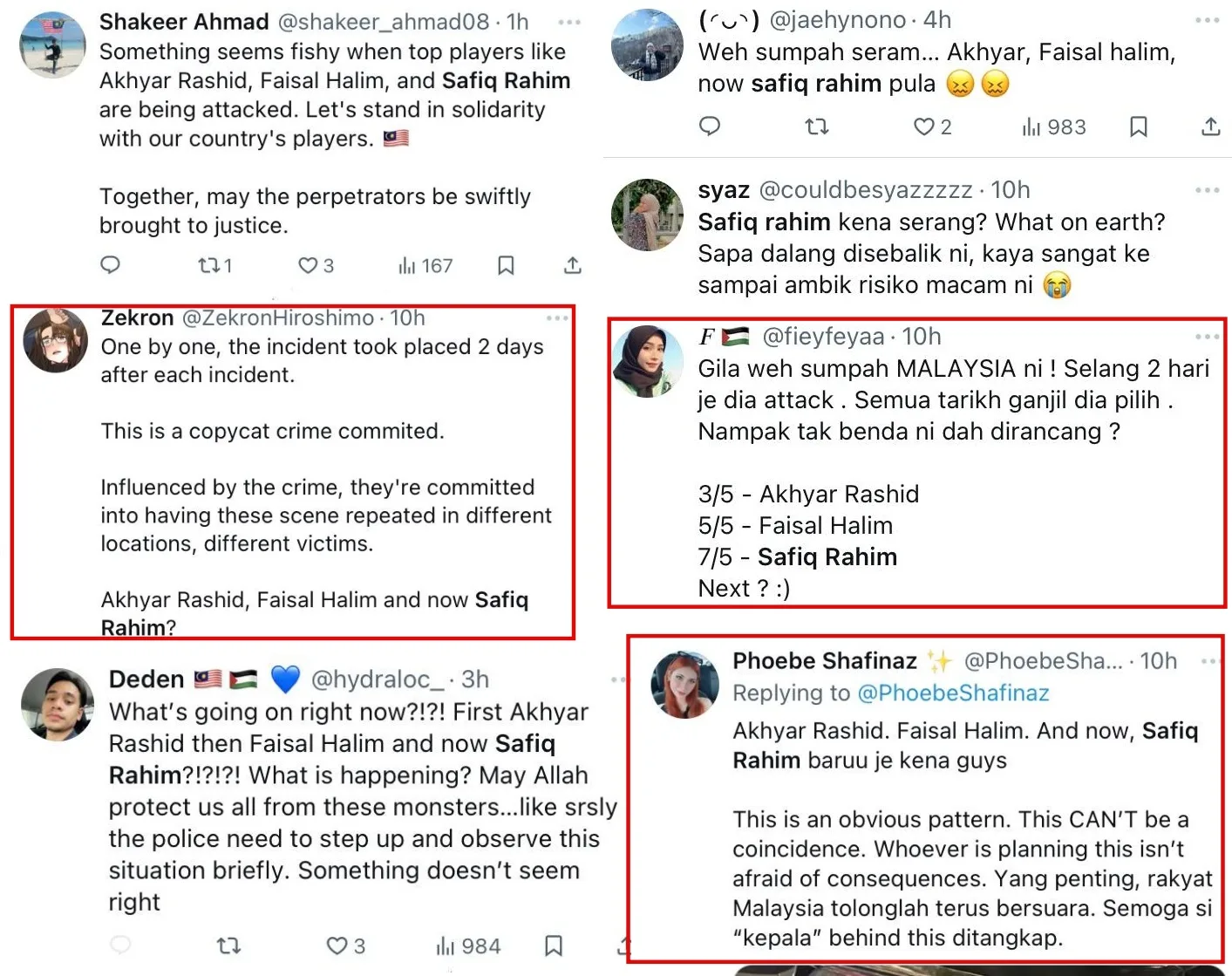
Task: Retweet Deden's tweet
Action: coord(228,945)
